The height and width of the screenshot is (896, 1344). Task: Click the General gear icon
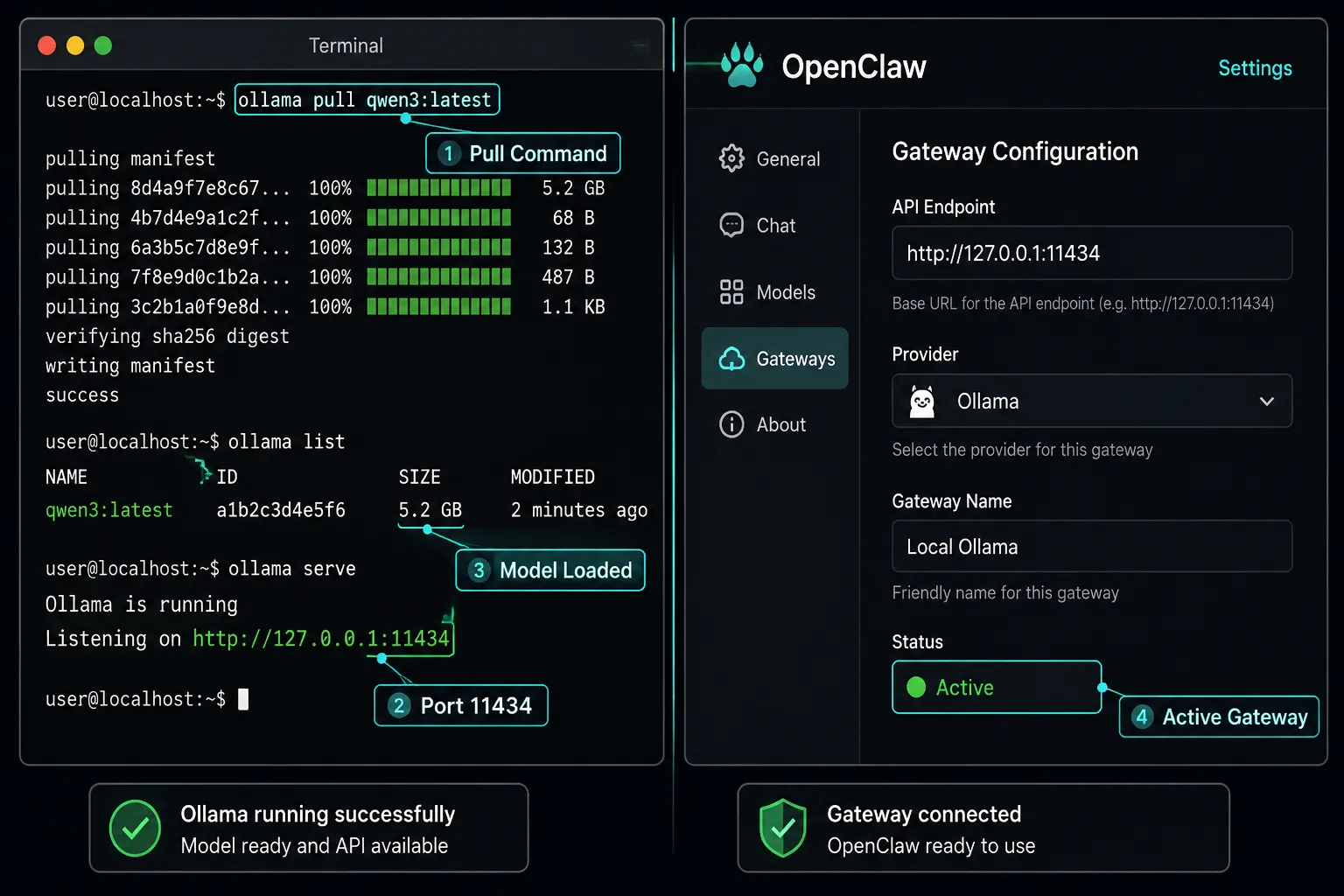pos(731,158)
